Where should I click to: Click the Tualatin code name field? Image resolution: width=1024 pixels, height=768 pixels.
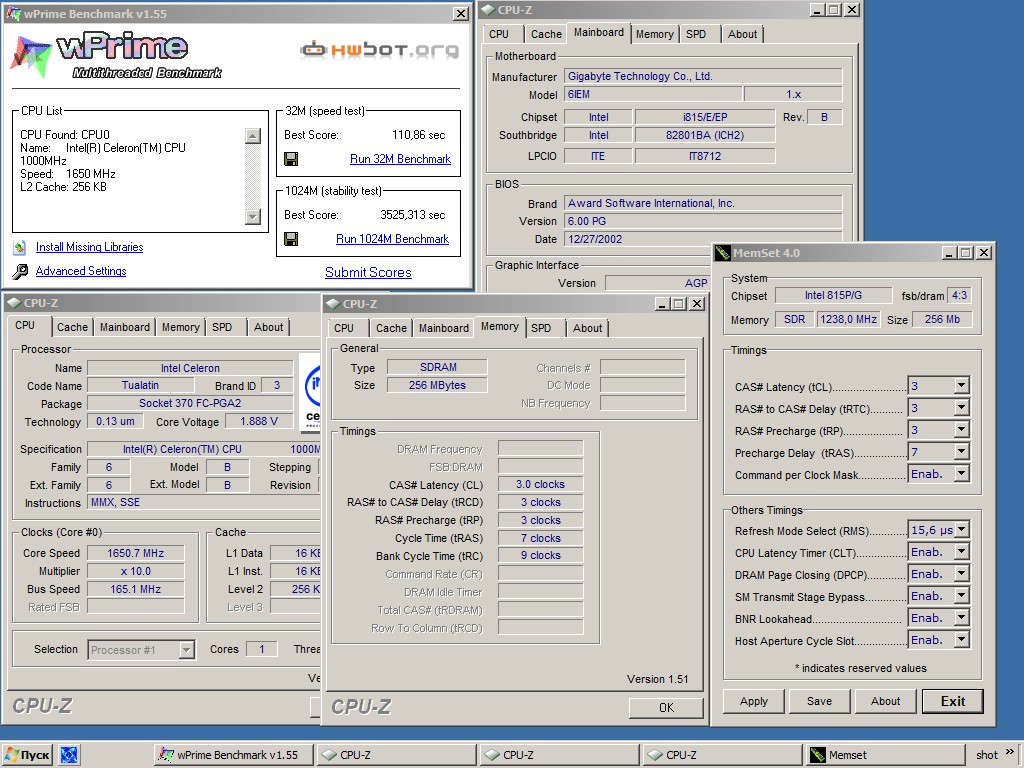pos(140,385)
